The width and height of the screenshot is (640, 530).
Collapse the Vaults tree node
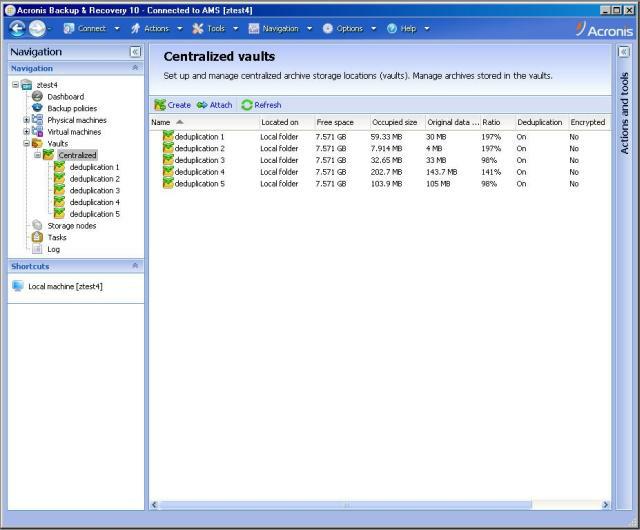(x=26, y=143)
